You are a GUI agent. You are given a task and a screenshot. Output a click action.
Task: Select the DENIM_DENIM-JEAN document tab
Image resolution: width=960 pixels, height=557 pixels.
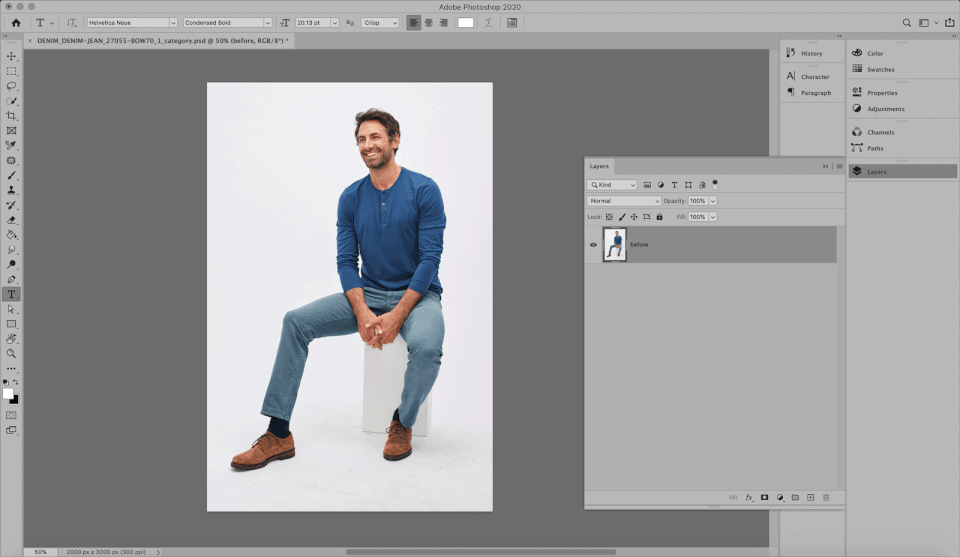[161, 41]
